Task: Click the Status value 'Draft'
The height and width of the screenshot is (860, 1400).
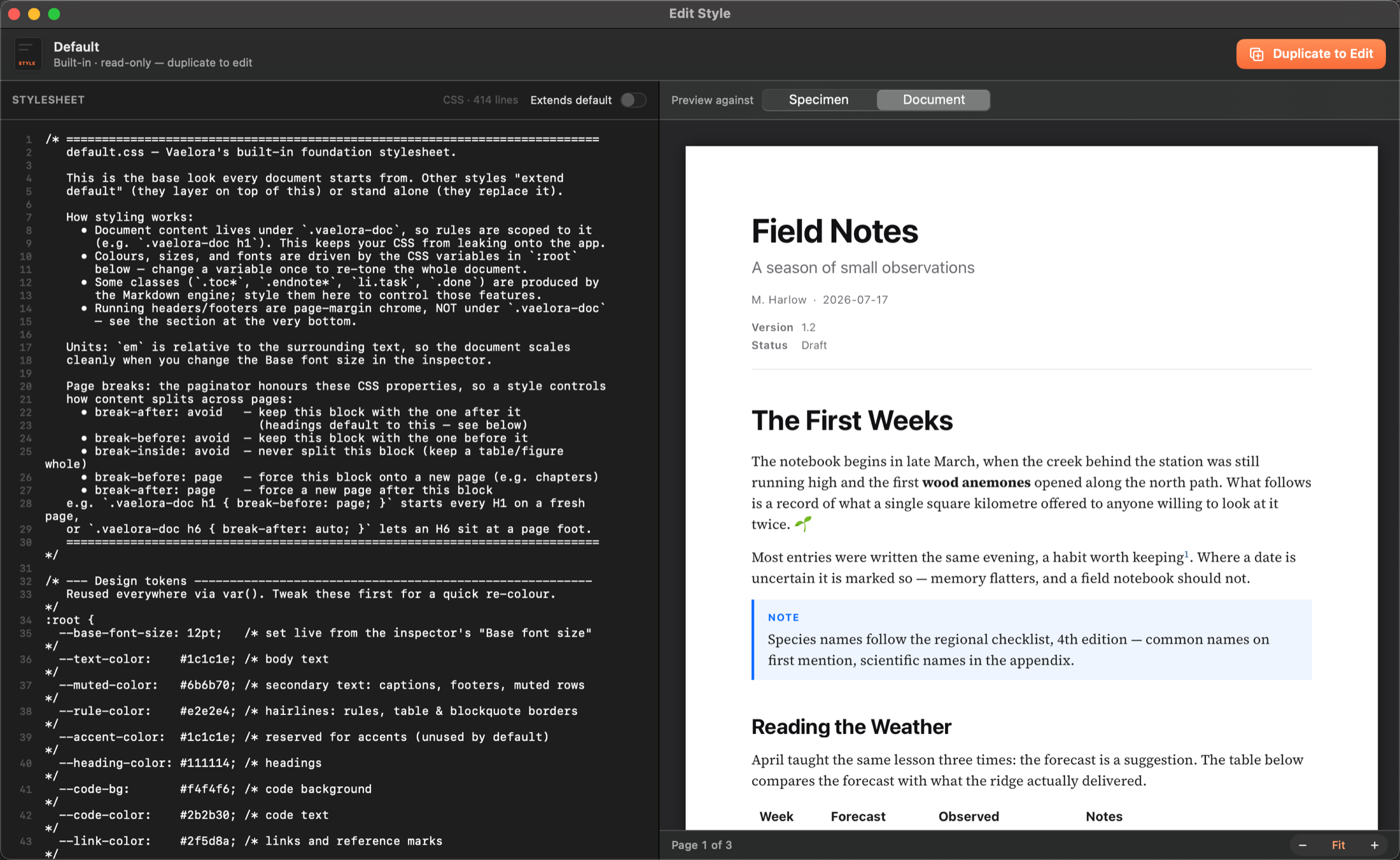Action: pos(814,345)
